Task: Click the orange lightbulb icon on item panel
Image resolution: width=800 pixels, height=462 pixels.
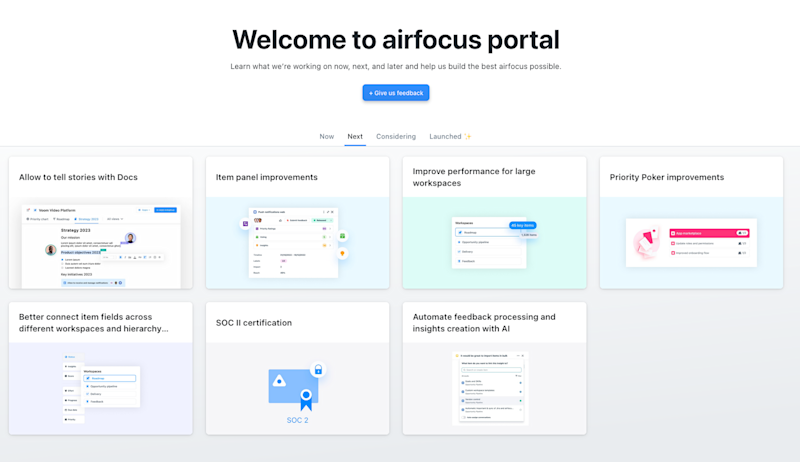Action: 342,253
